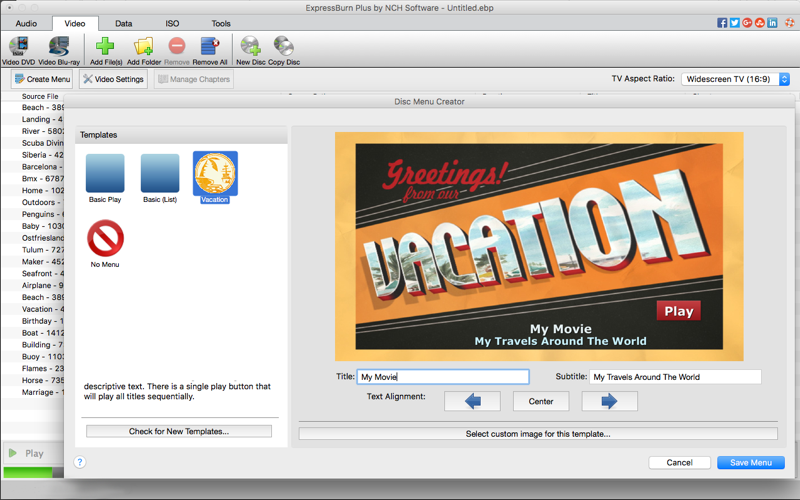Viewport: 800px width, 500px height.
Task: Select the Basic Play template
Action: pyautogui.click(x=105, y=174)
